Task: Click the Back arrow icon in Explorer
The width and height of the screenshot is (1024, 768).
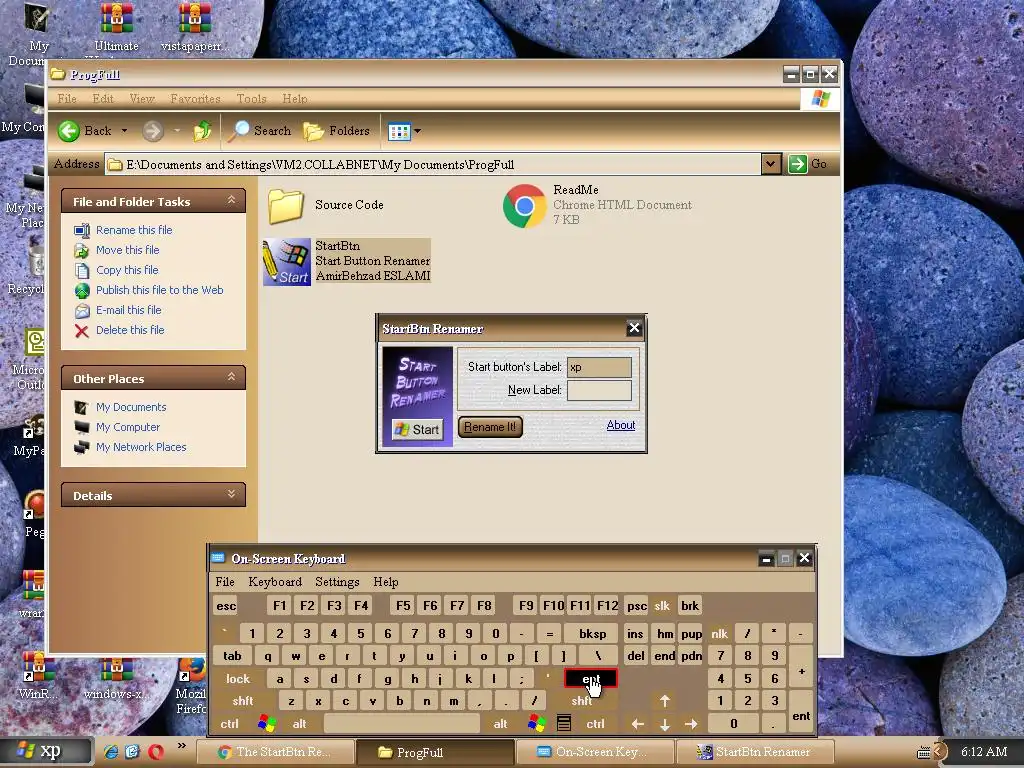Action: coord(69,131)
